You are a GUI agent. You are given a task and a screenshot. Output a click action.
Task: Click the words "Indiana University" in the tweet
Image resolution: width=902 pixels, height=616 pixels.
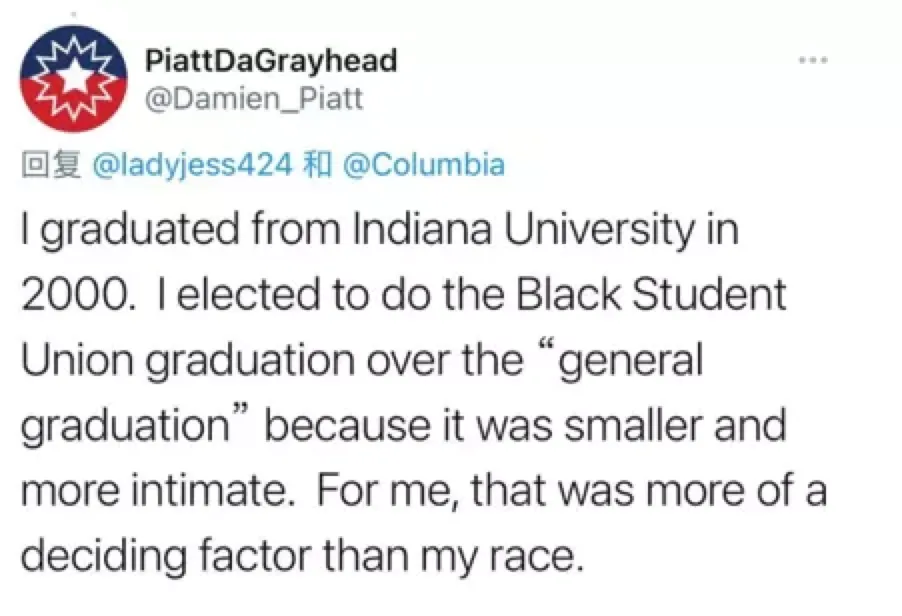(x=519, y=231)
